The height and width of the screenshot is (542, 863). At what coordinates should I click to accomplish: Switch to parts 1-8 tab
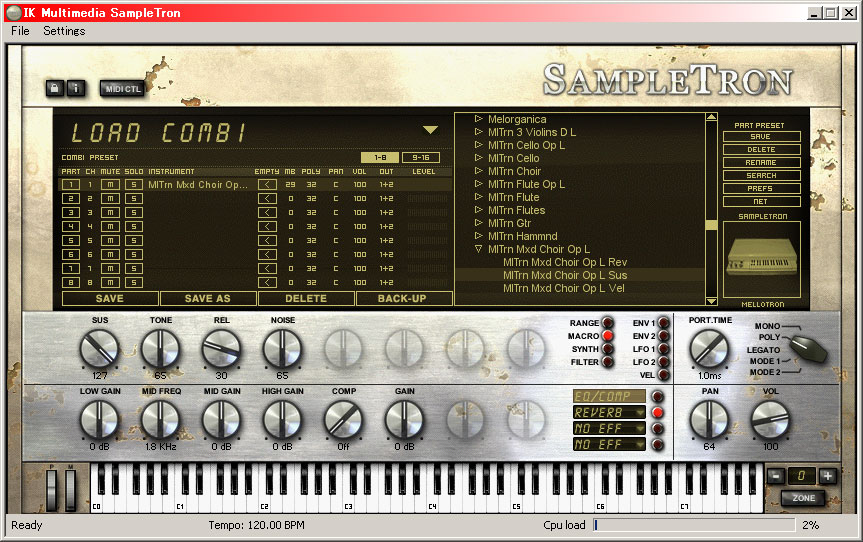click(380, 158)
